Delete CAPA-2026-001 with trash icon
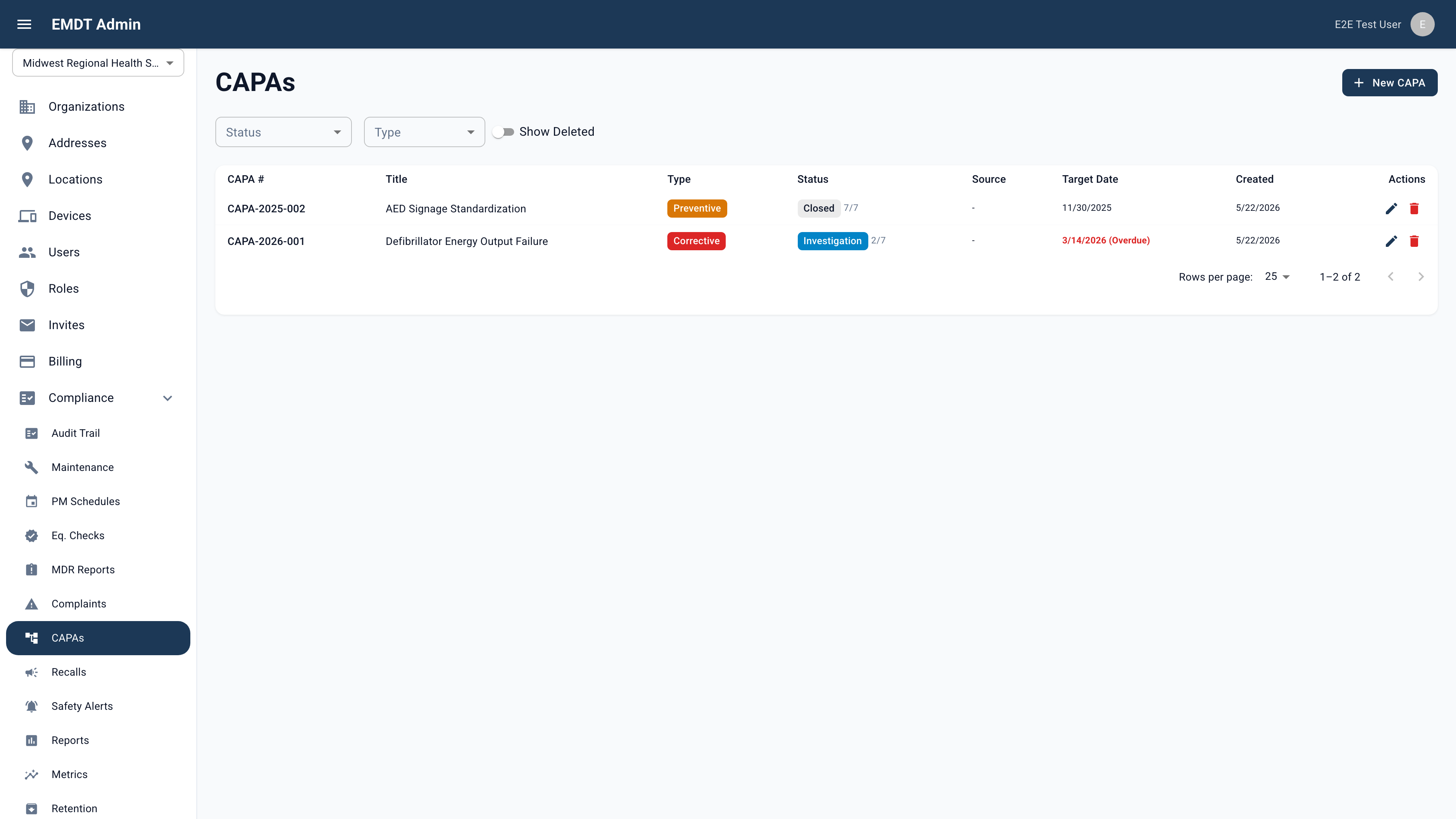 [1414, 242]
